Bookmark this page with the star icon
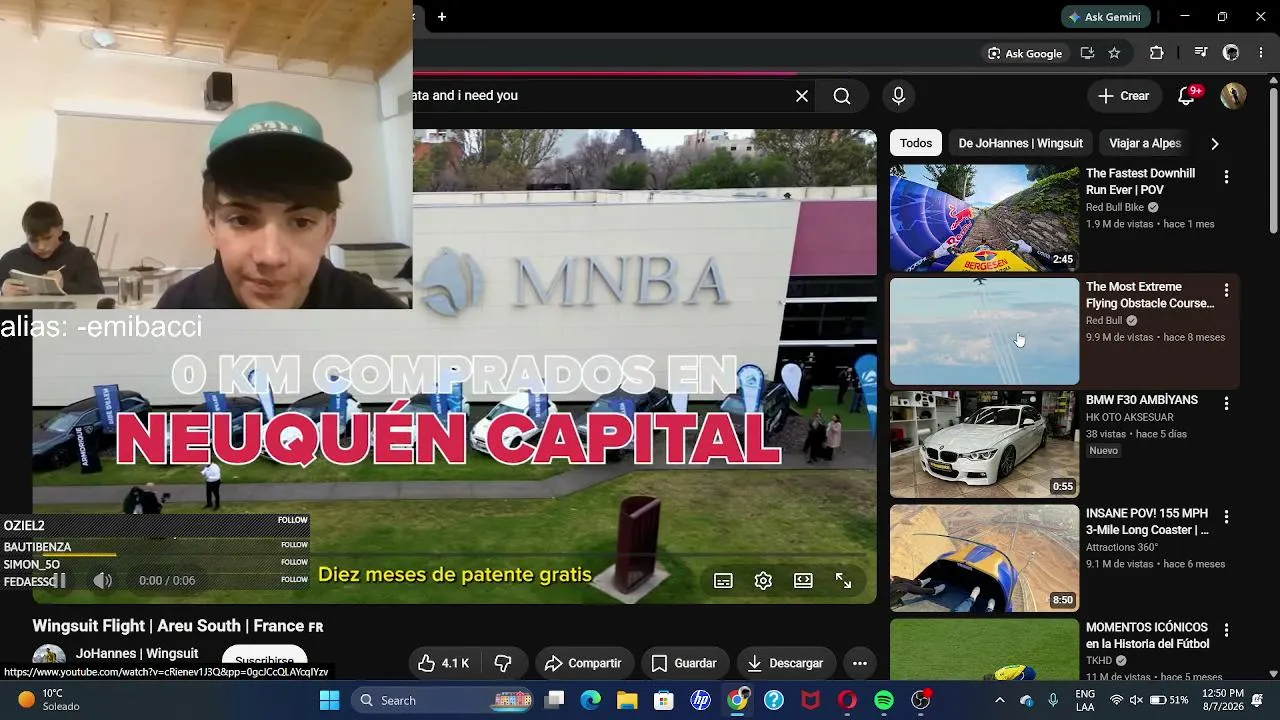The image size is (1280, 720). coord(1114,53)
